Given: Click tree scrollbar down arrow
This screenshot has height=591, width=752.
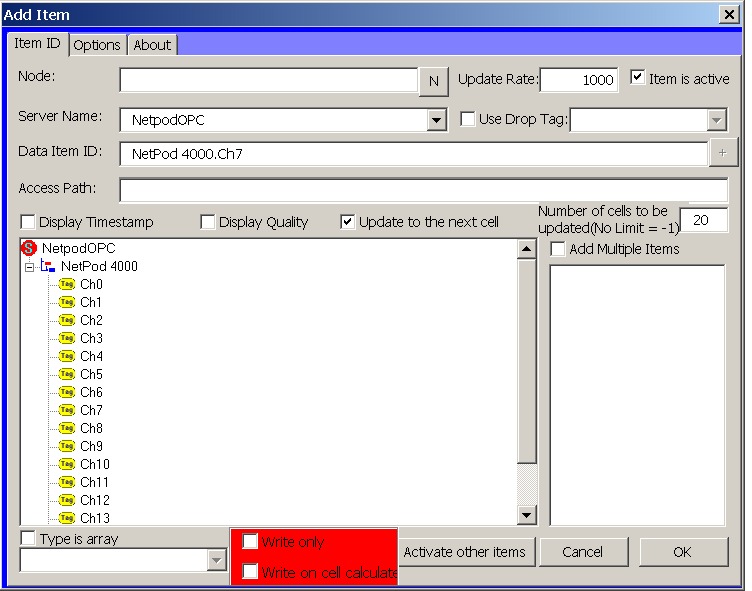Looking at the screenshot, I should click(x=527, y=515).
